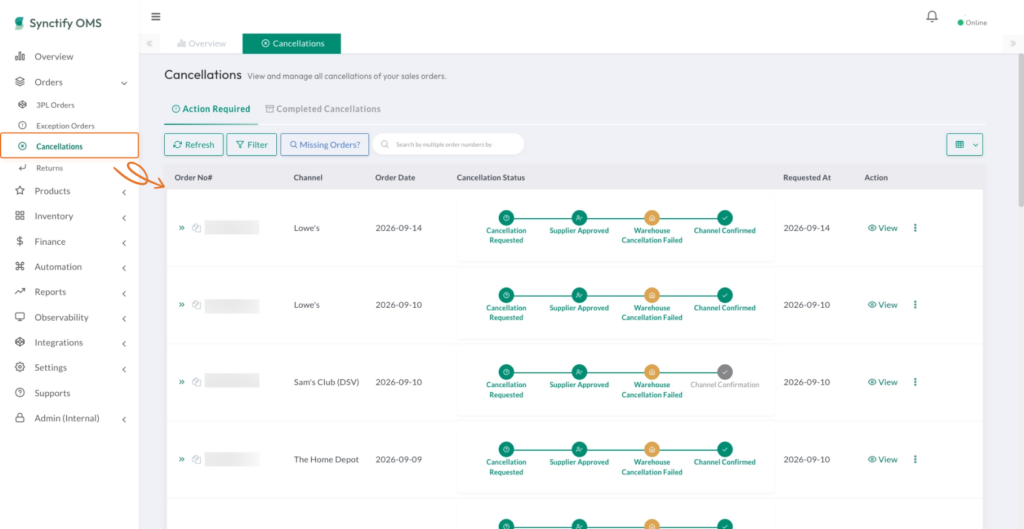Switch to Completed Cancellations tab

coord(323,109)
